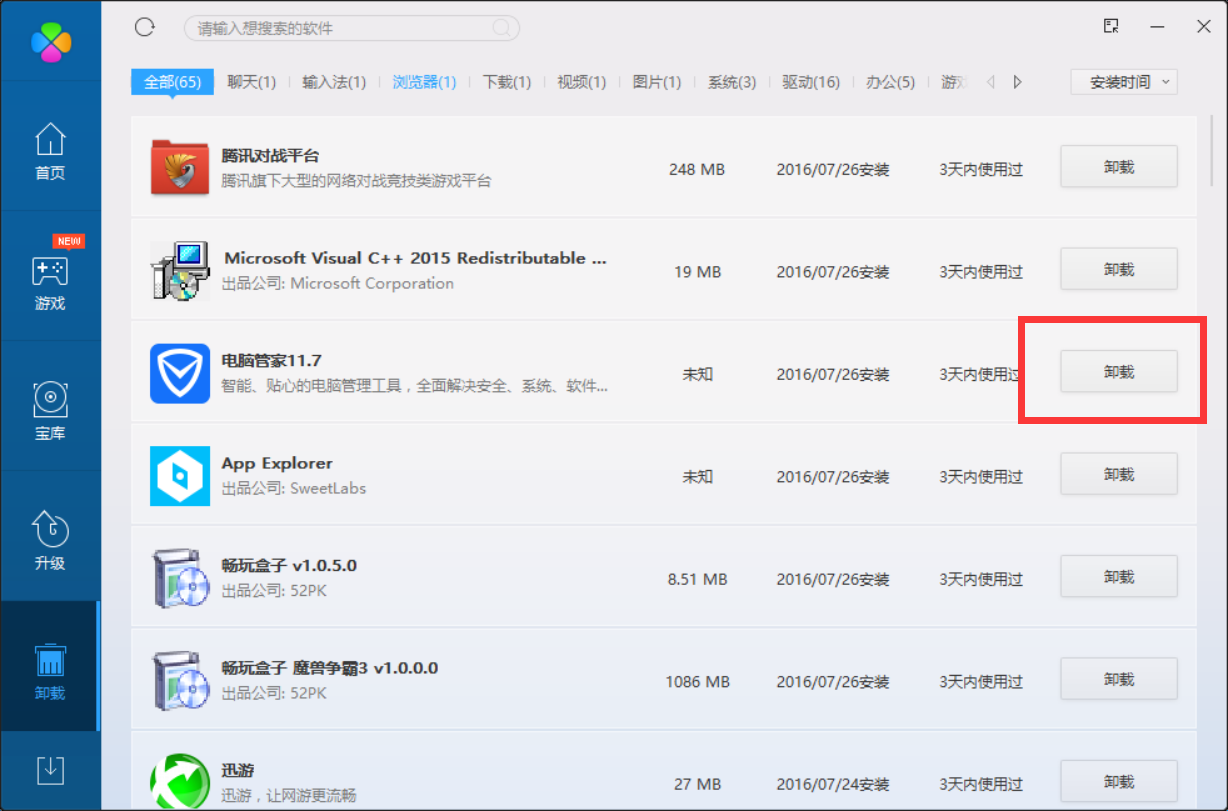The height and width of the screenshot is (811, 1228).
Task: Click the magnifier icon in search box
Action: [x=502, y=28]
